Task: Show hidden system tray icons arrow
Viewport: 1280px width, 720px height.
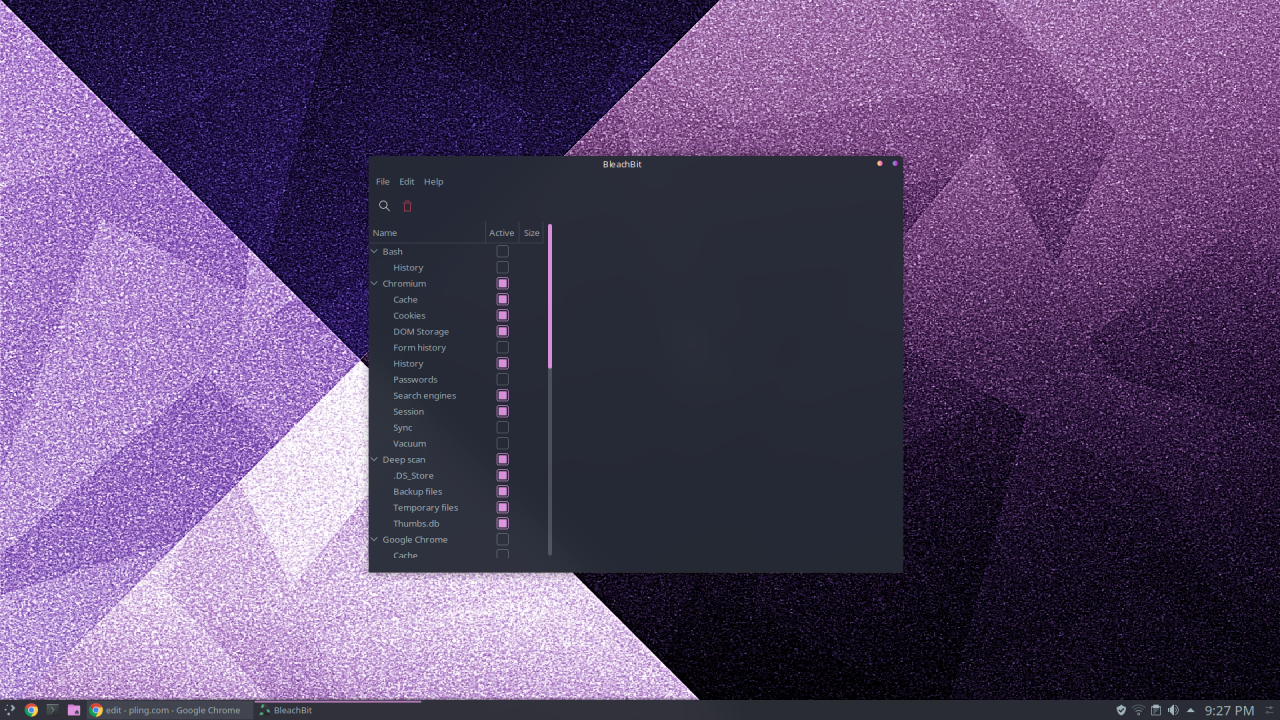Action: pyautogui.click(x=1190, y=710)
